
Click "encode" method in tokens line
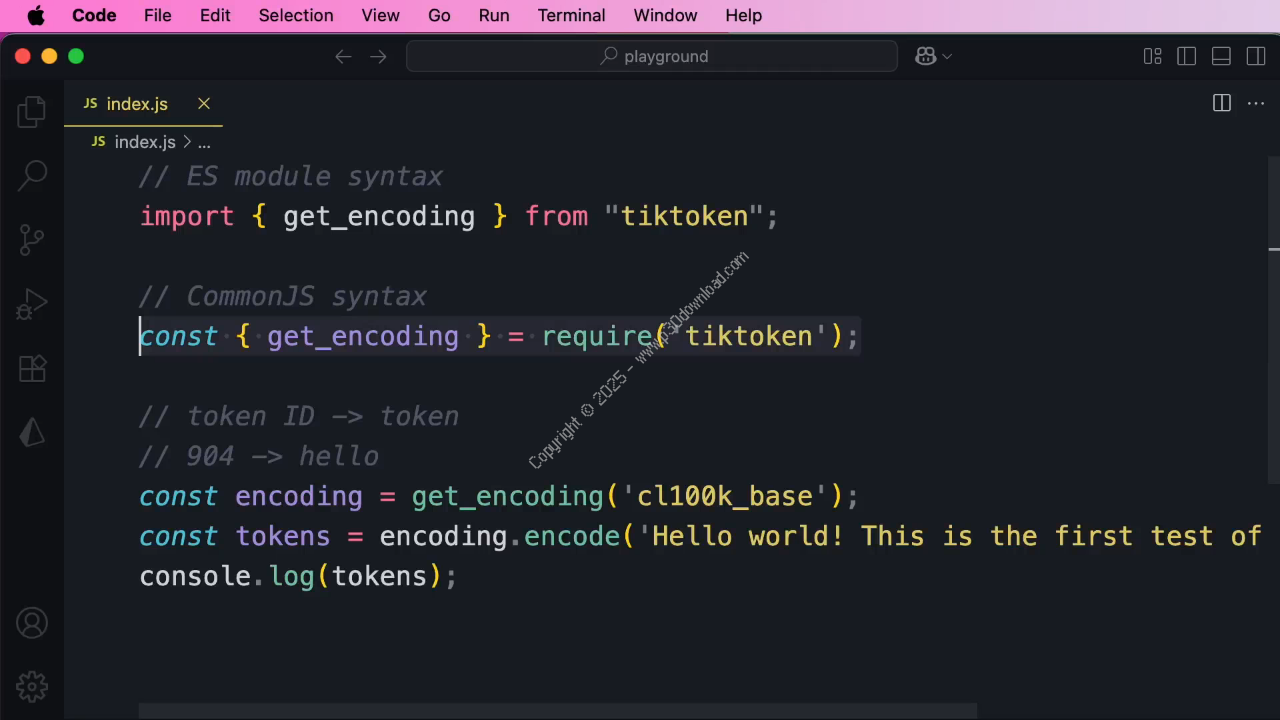573,537
